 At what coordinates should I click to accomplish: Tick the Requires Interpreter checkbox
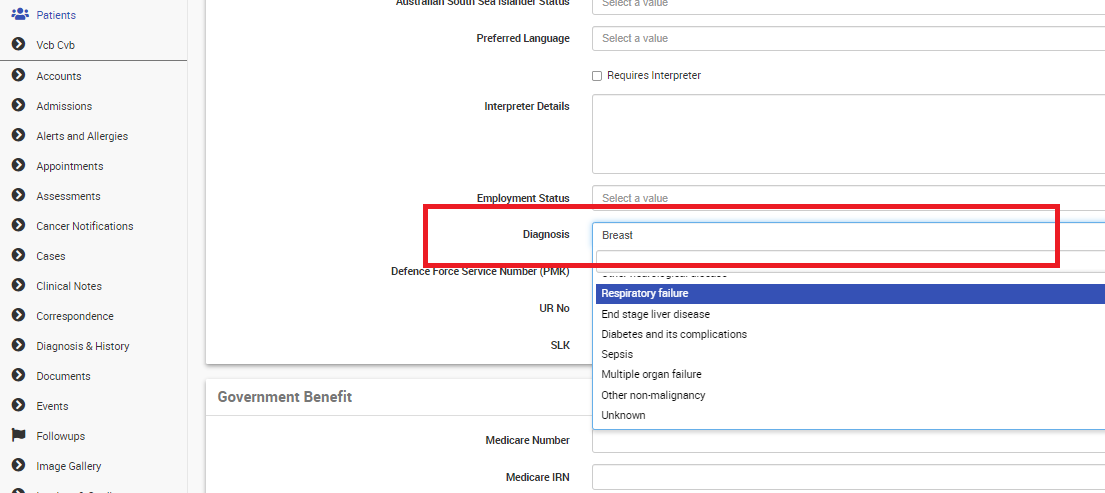coord(597,75)
